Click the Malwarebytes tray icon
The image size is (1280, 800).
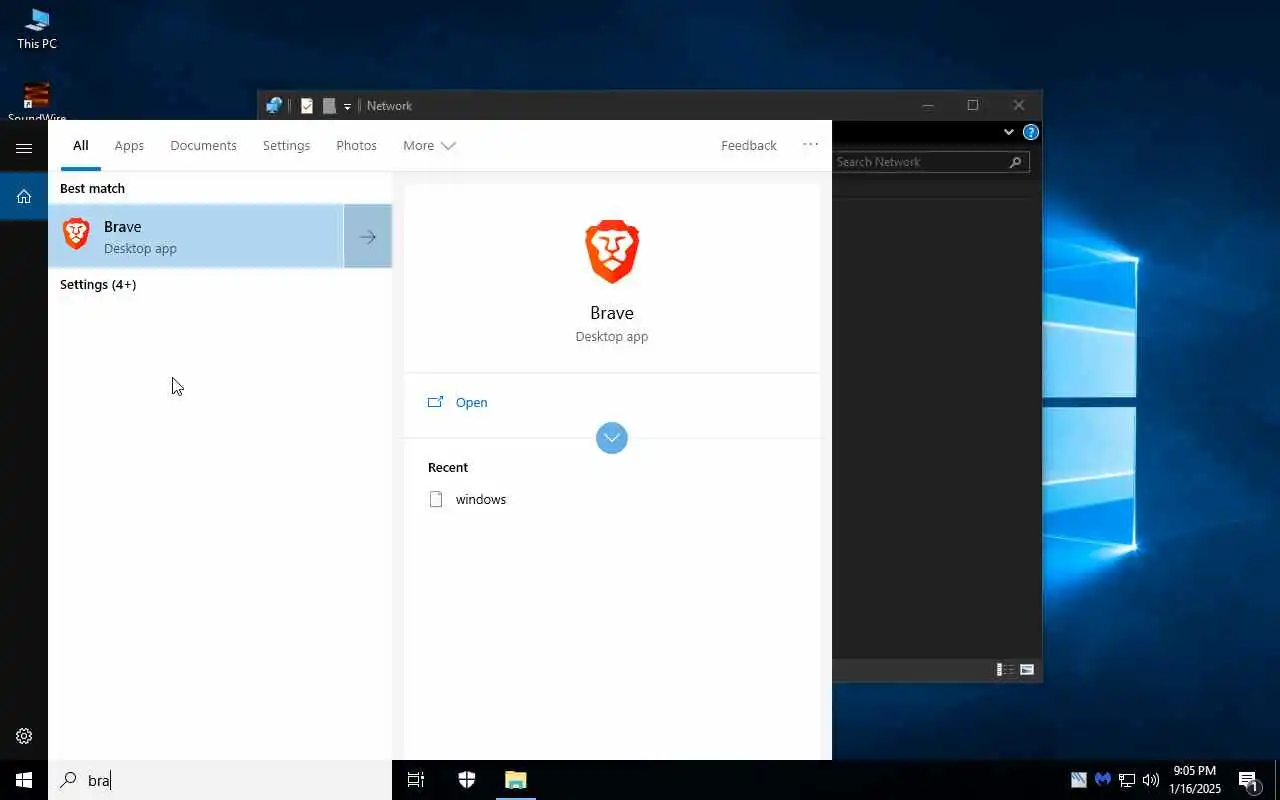pyautogui.click(x=1103, y=780)
